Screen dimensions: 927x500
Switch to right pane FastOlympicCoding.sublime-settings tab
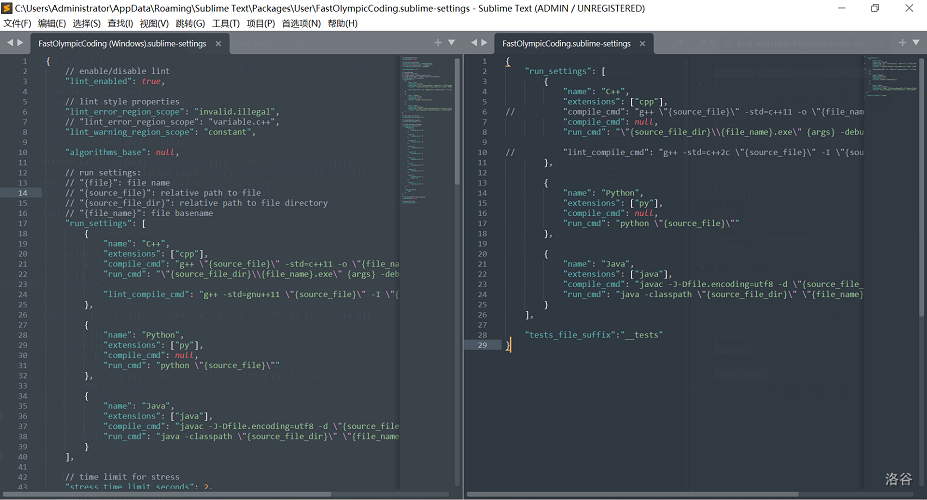566,44
